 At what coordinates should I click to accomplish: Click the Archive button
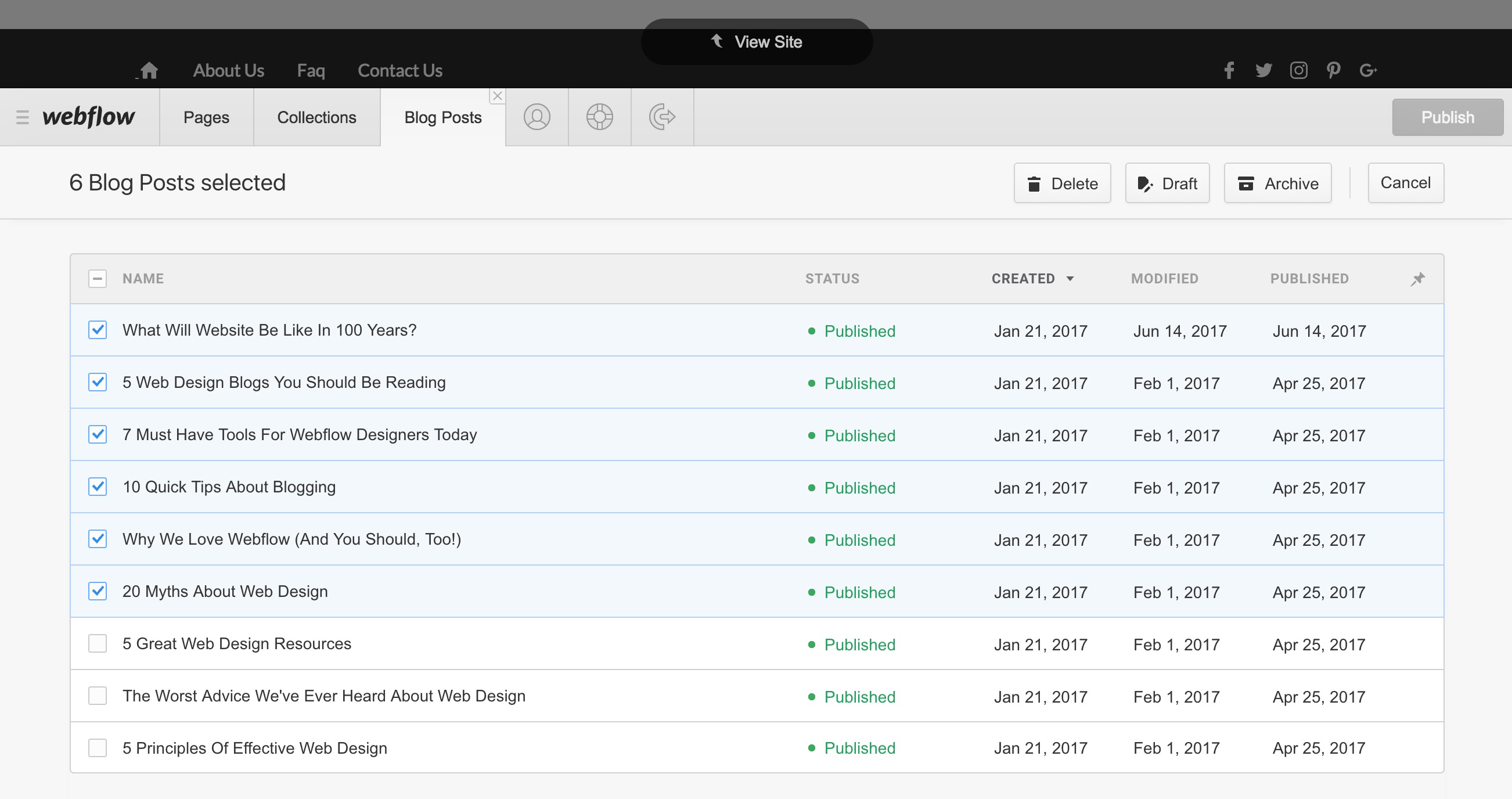(x=1277, y=183)
